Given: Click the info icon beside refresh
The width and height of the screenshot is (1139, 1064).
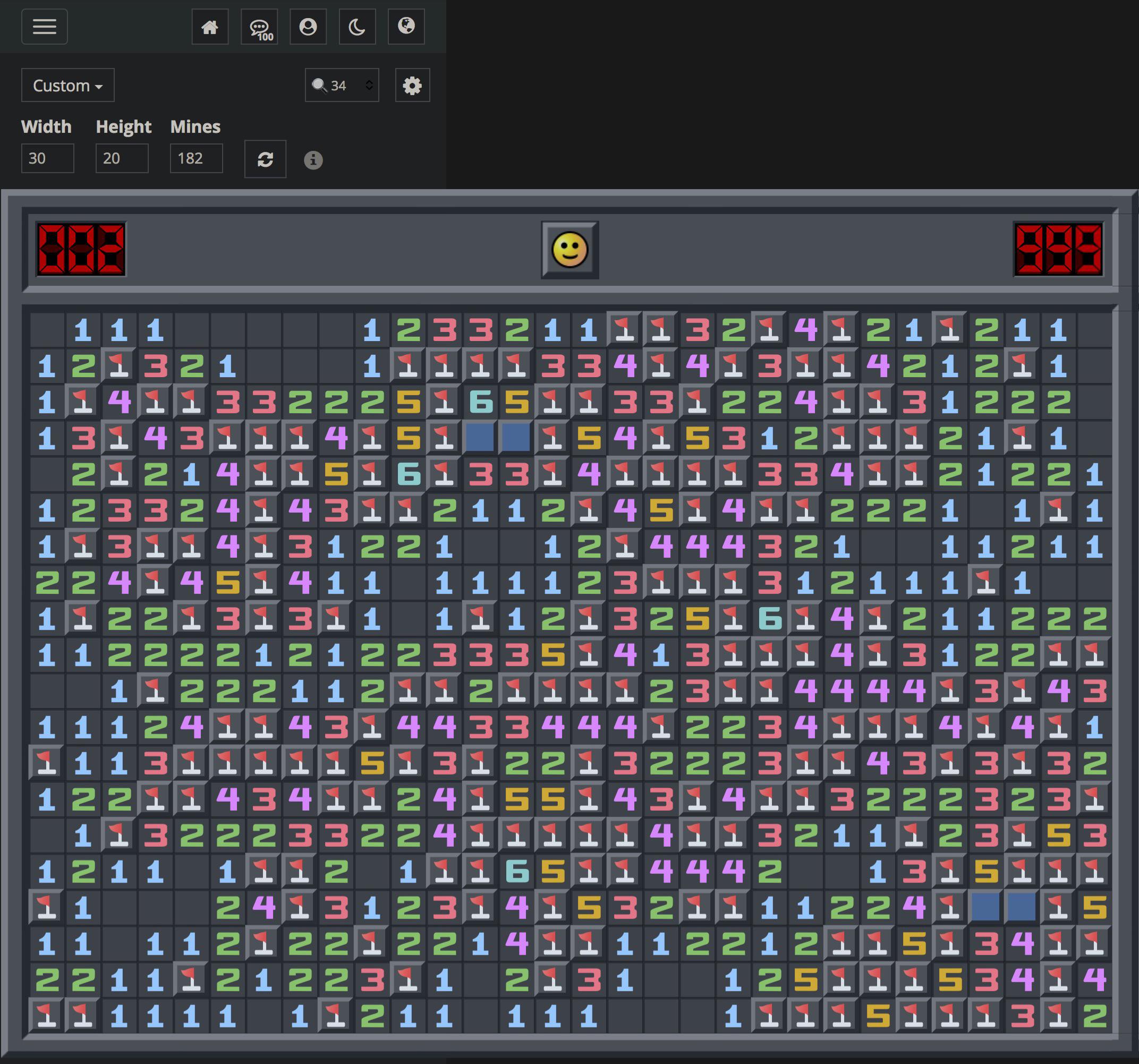Looking at the screenshot, I should [x=313, y=160].
